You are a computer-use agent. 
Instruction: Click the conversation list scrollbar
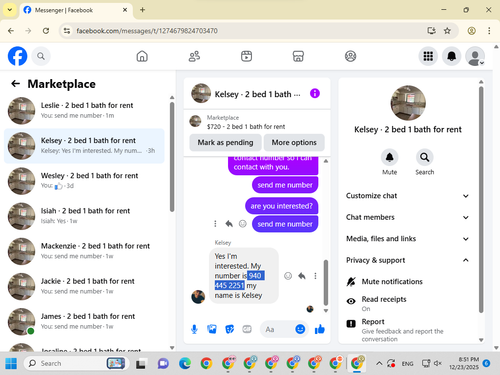tap(172, 157)
